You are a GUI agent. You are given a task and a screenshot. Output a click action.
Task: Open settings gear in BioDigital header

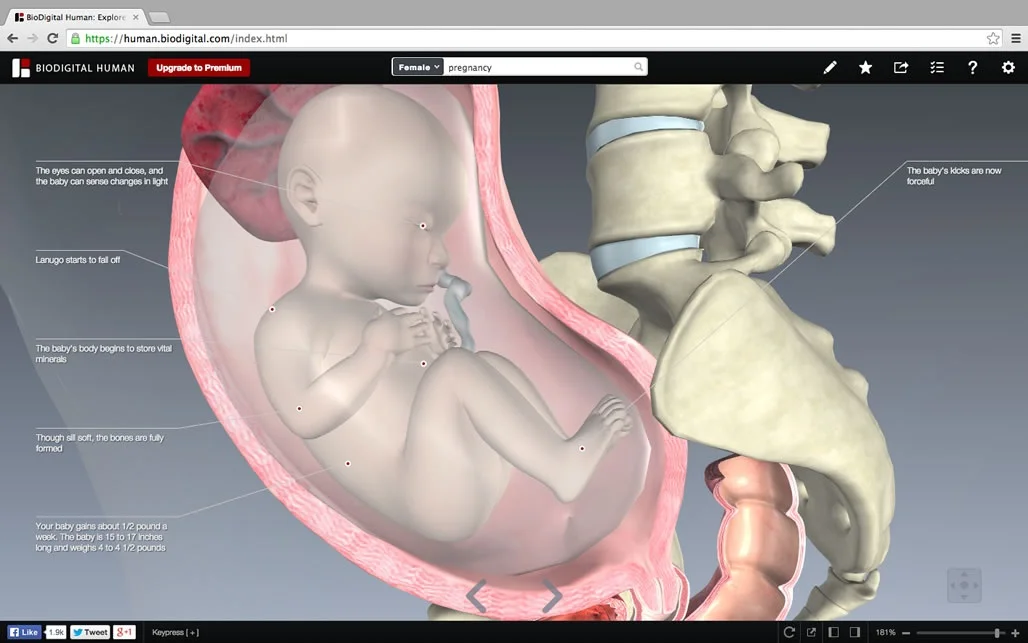1008,68
